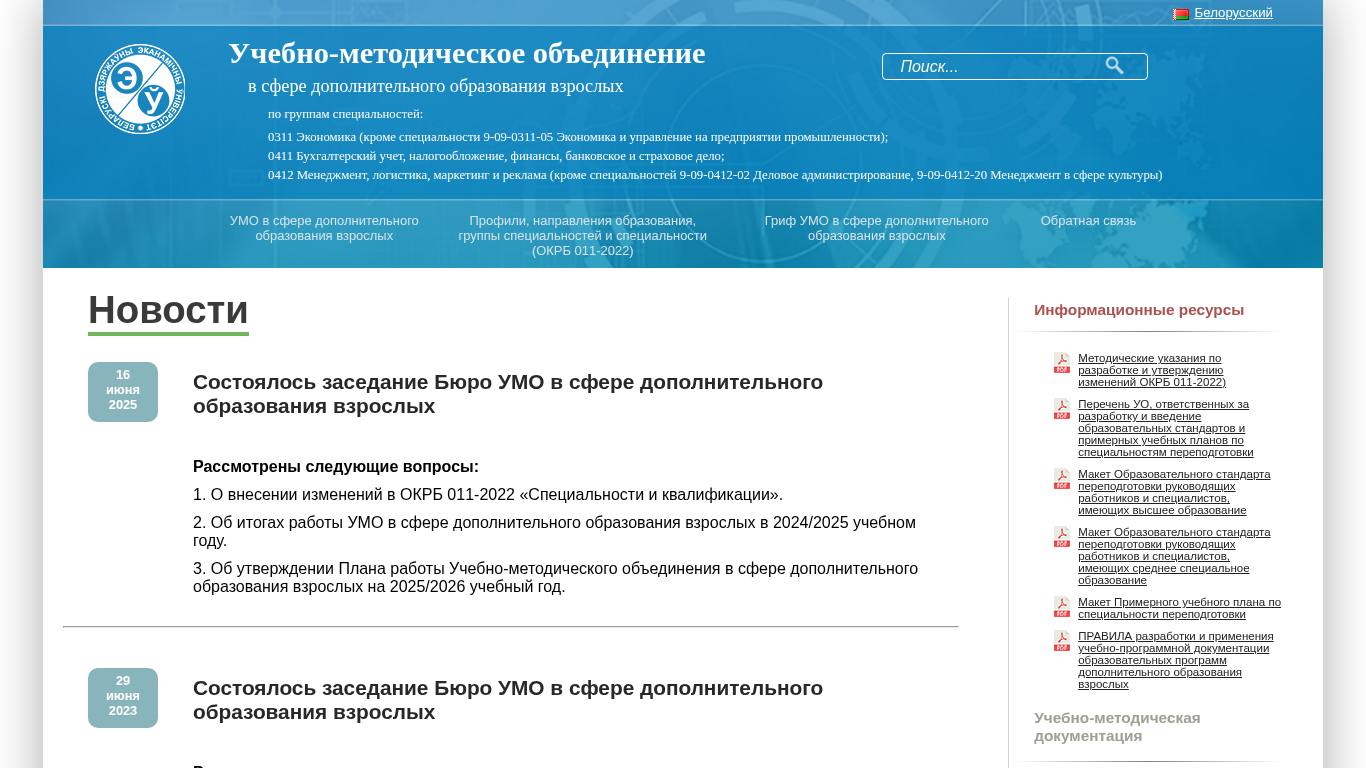
Task: Click the text по группам специальностей
Action: pos(346,114)
